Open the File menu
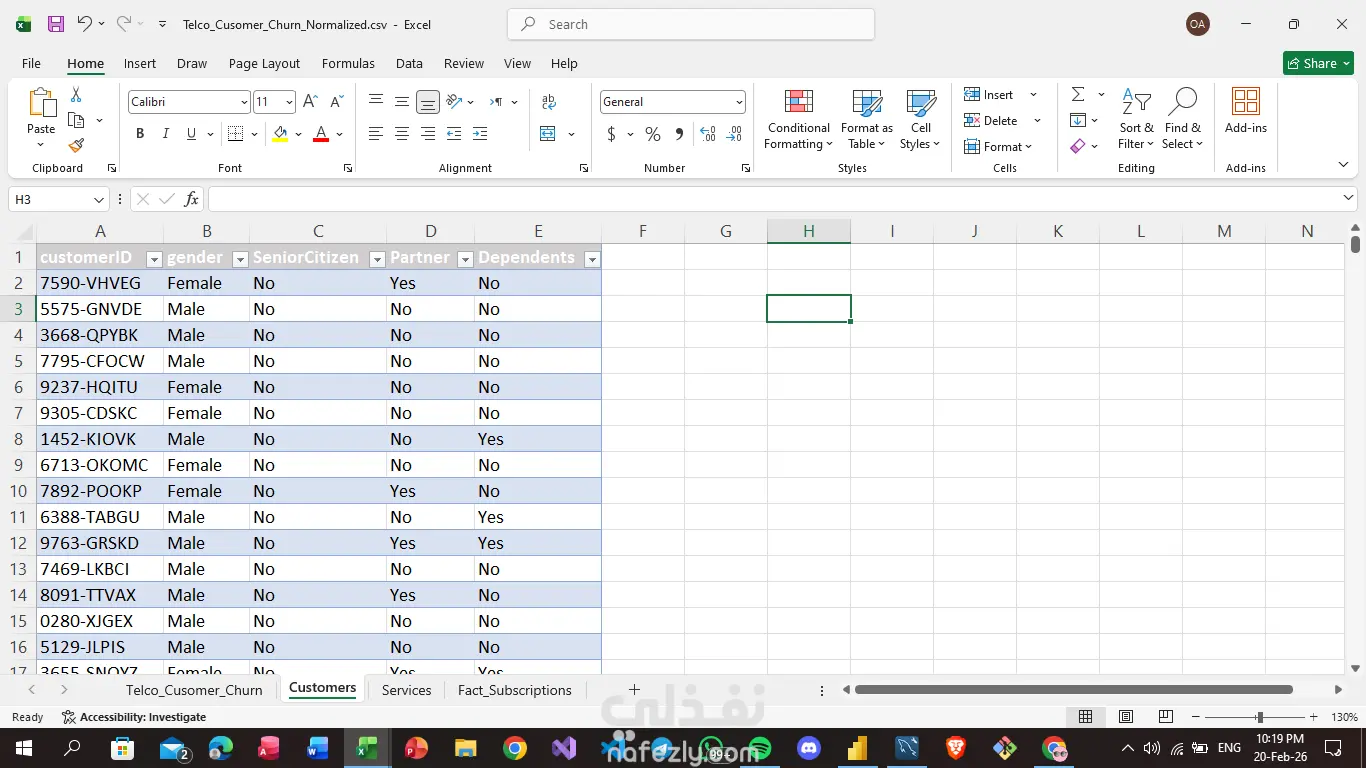The width and height of the screenshot is (1366, 768). coord(32,63)
